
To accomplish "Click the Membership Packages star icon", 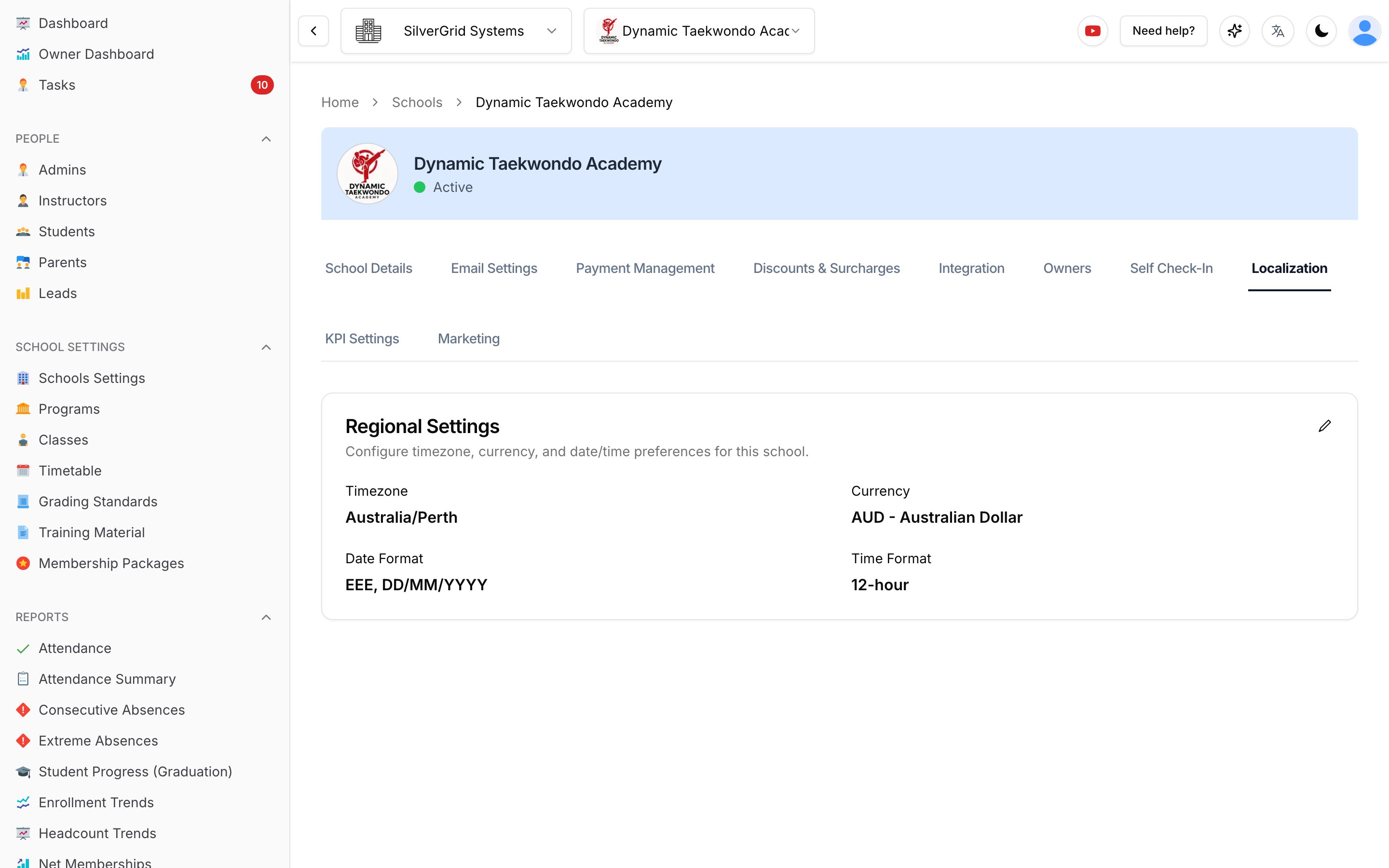I will pos(23,563).
